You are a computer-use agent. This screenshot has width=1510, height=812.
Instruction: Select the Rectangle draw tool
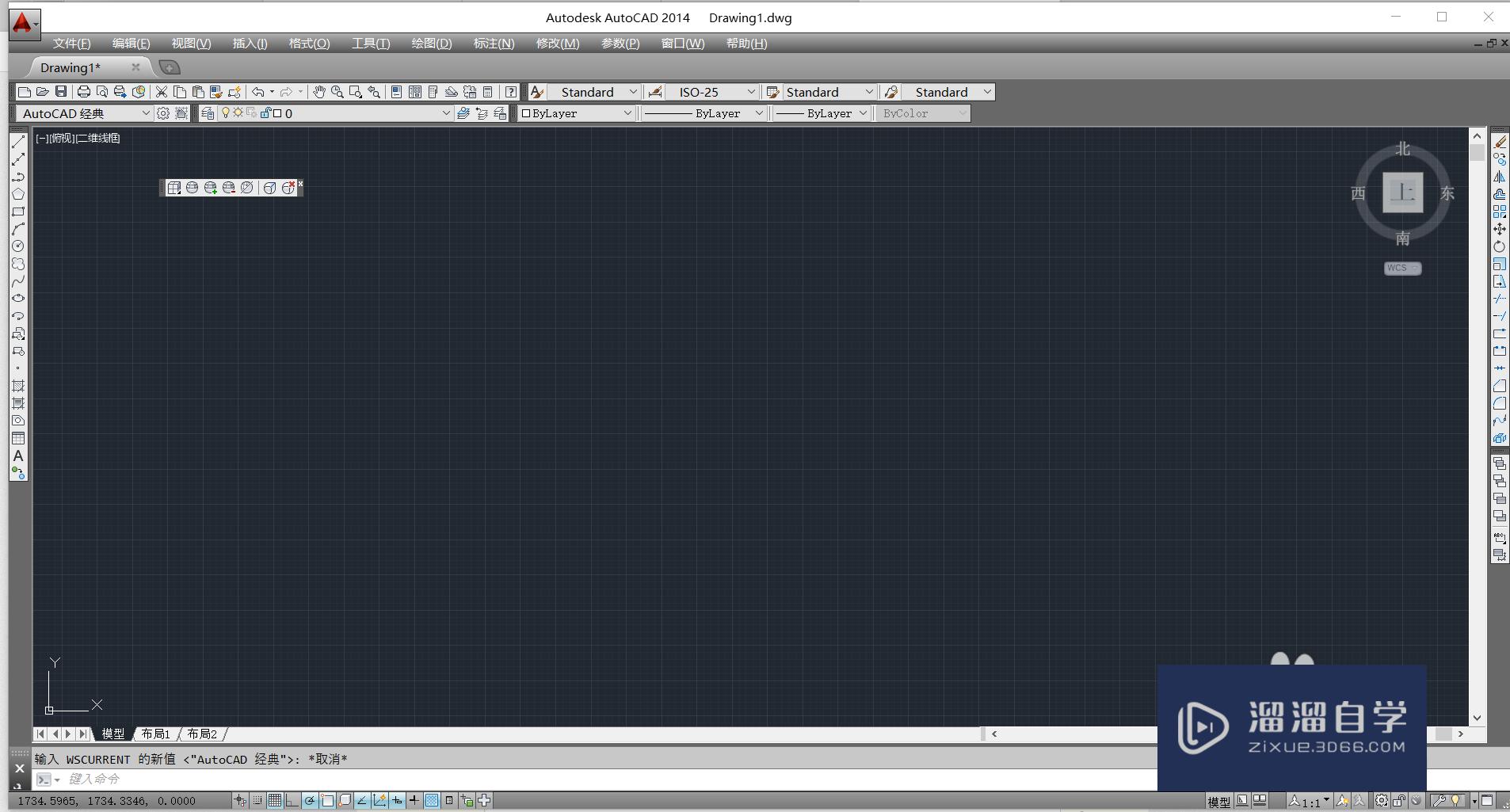click(18, 212)
